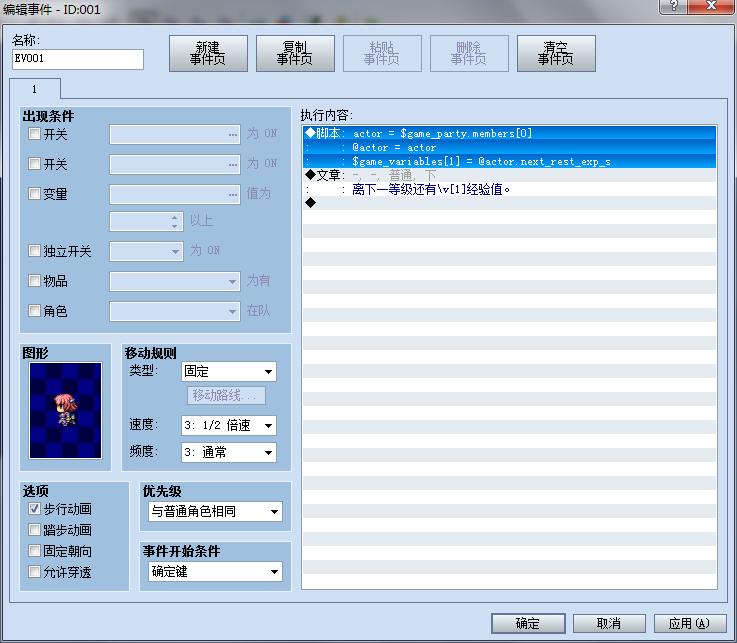Screen dimensions: 737x643
Task: Close the 编辑事件 window
Action: tap(711, 6)
